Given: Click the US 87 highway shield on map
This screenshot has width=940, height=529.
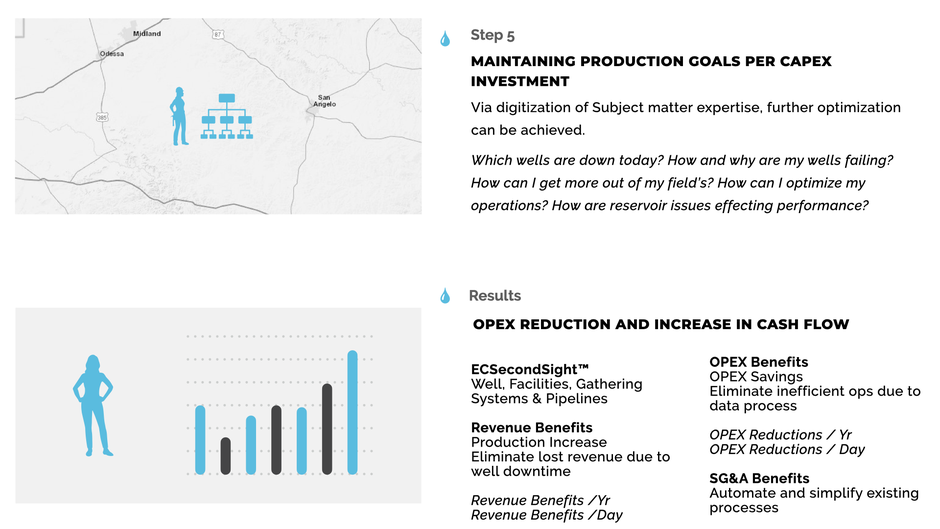Looking at the screenshot, I should pos(218,35).
